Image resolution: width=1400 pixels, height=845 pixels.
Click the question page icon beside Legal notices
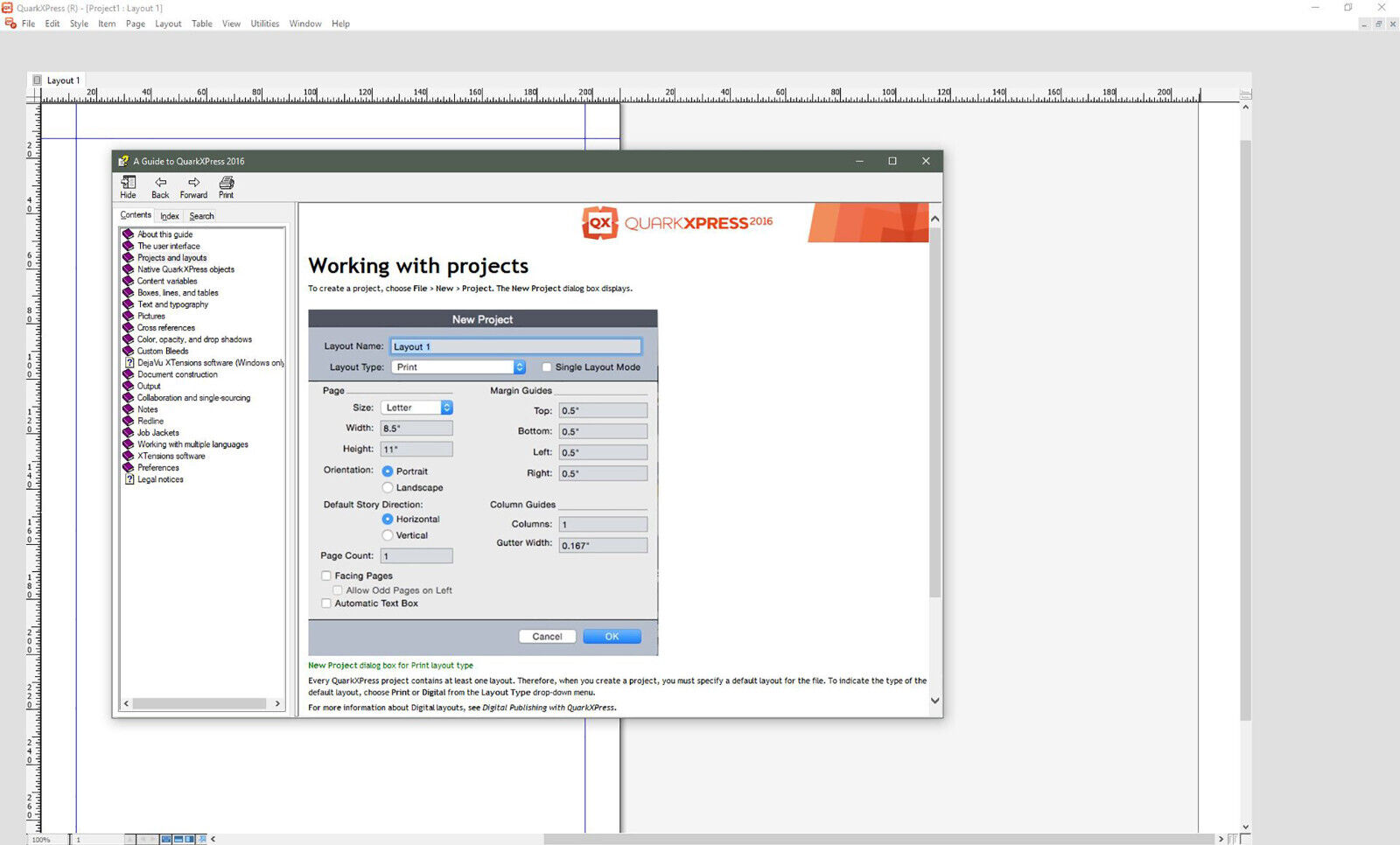coord(129,479)
